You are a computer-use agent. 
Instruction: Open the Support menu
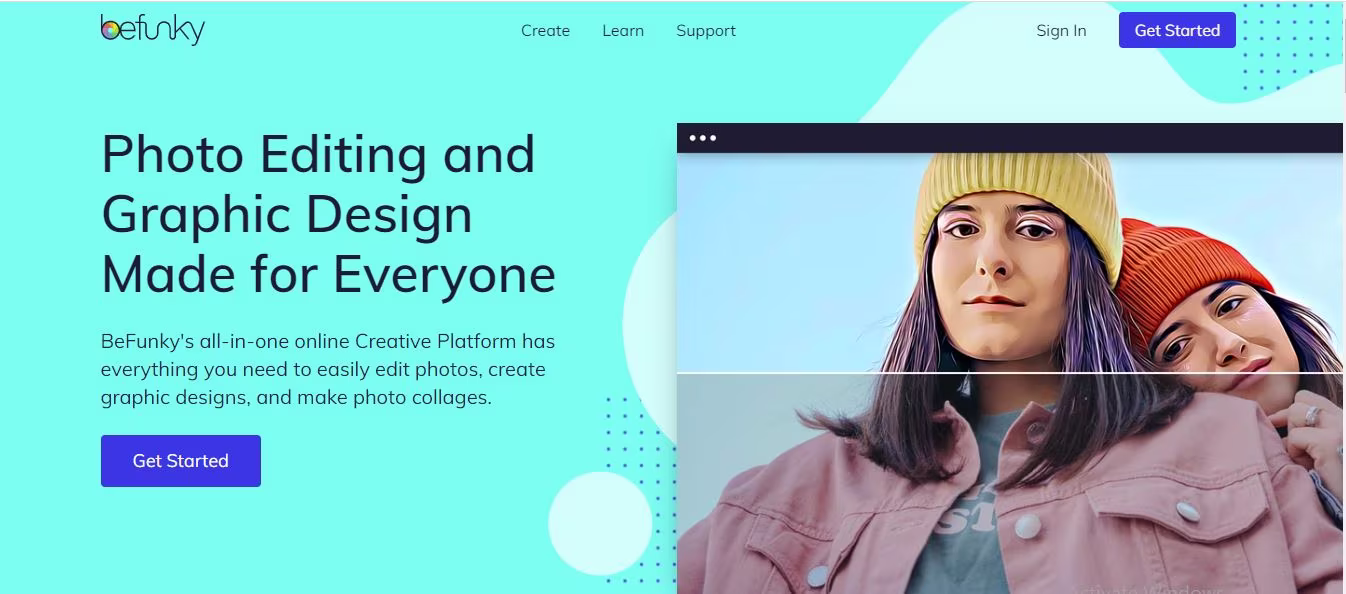pyautogui.click(x=705, y=30)
